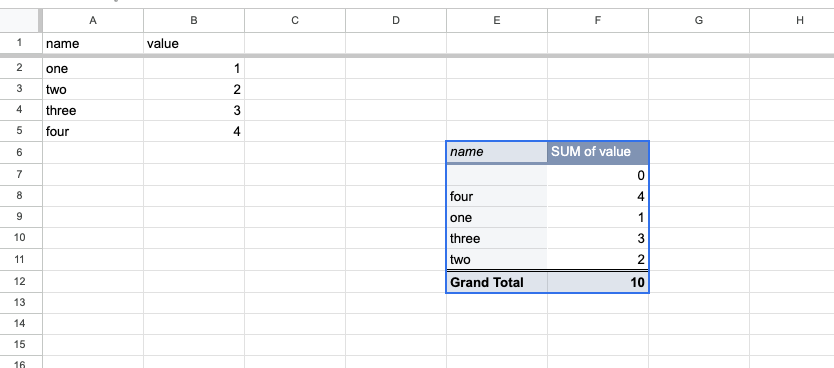Click row 12 header number
Viewport: 834px width, 368px height.
pyautogui.click(x=20, y=281)
